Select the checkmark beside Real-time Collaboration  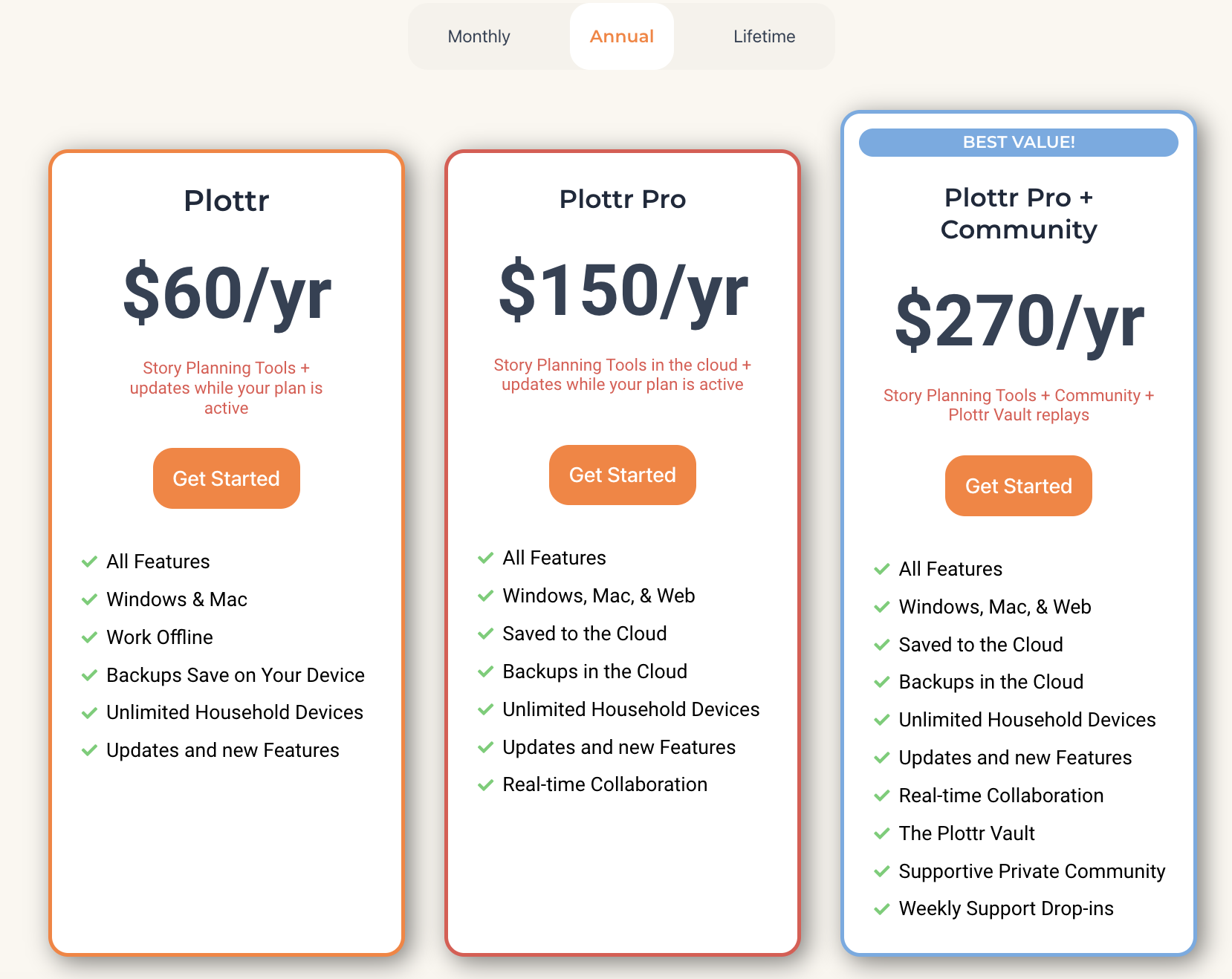[486, 784]
